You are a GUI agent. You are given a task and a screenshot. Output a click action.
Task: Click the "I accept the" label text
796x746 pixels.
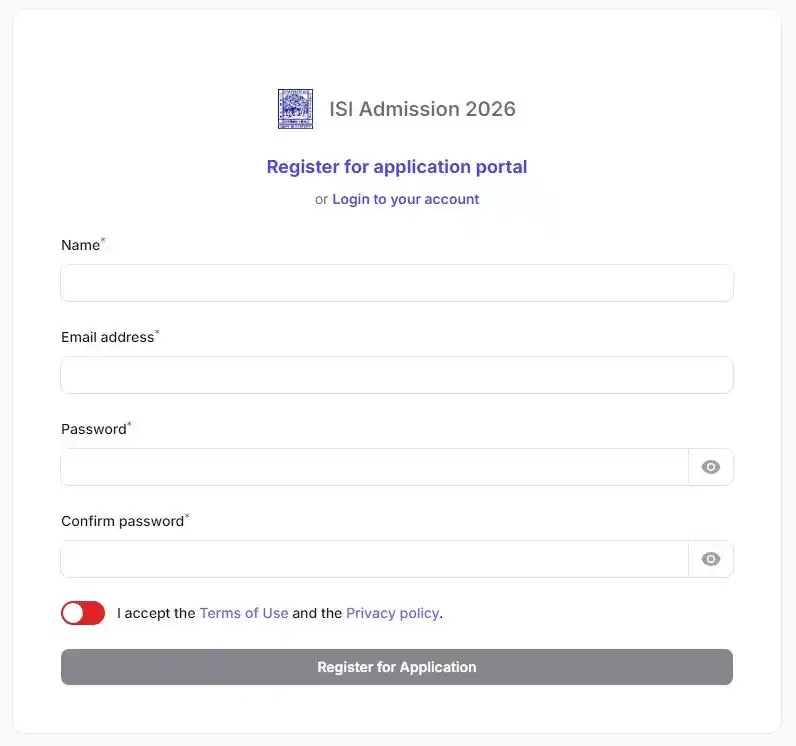156,613
